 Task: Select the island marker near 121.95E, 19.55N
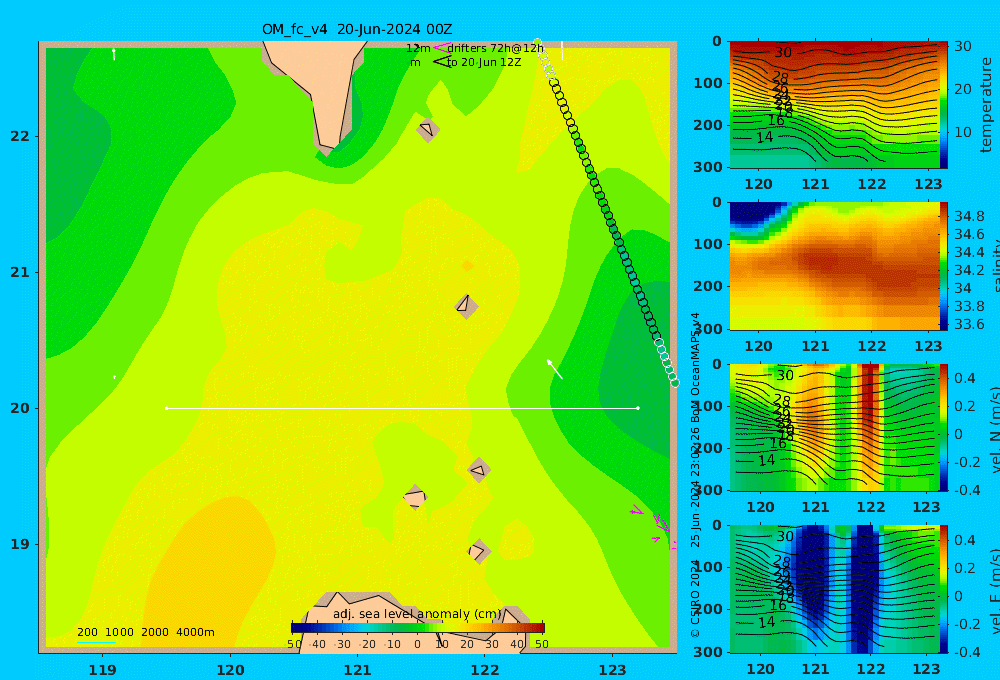click(x=479, y=470)
